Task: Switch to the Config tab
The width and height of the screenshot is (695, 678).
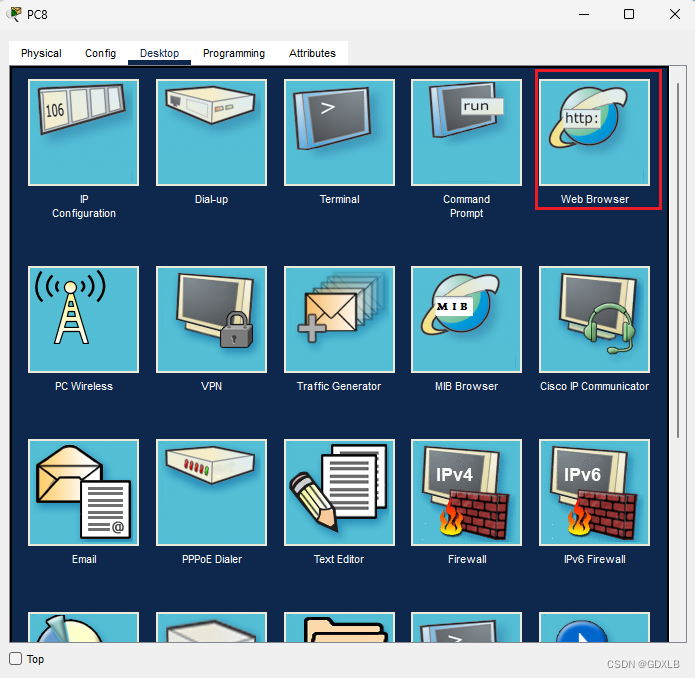Action: [100, 53]
